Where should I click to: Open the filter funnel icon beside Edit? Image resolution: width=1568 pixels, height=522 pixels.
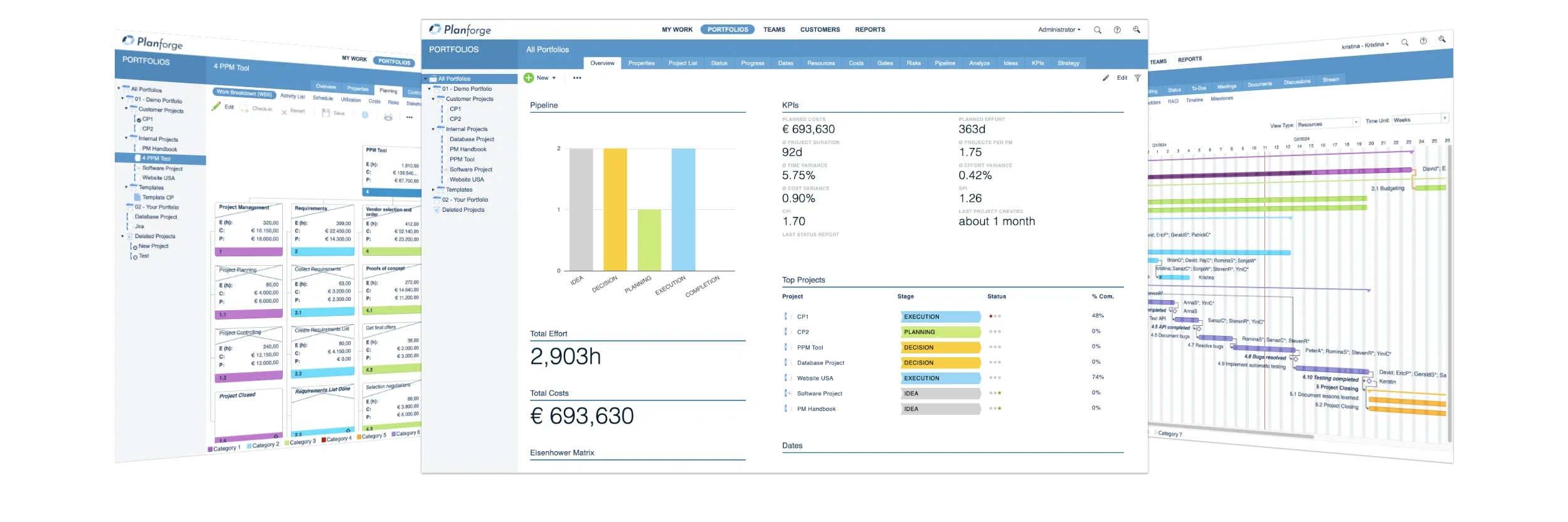1138,78
